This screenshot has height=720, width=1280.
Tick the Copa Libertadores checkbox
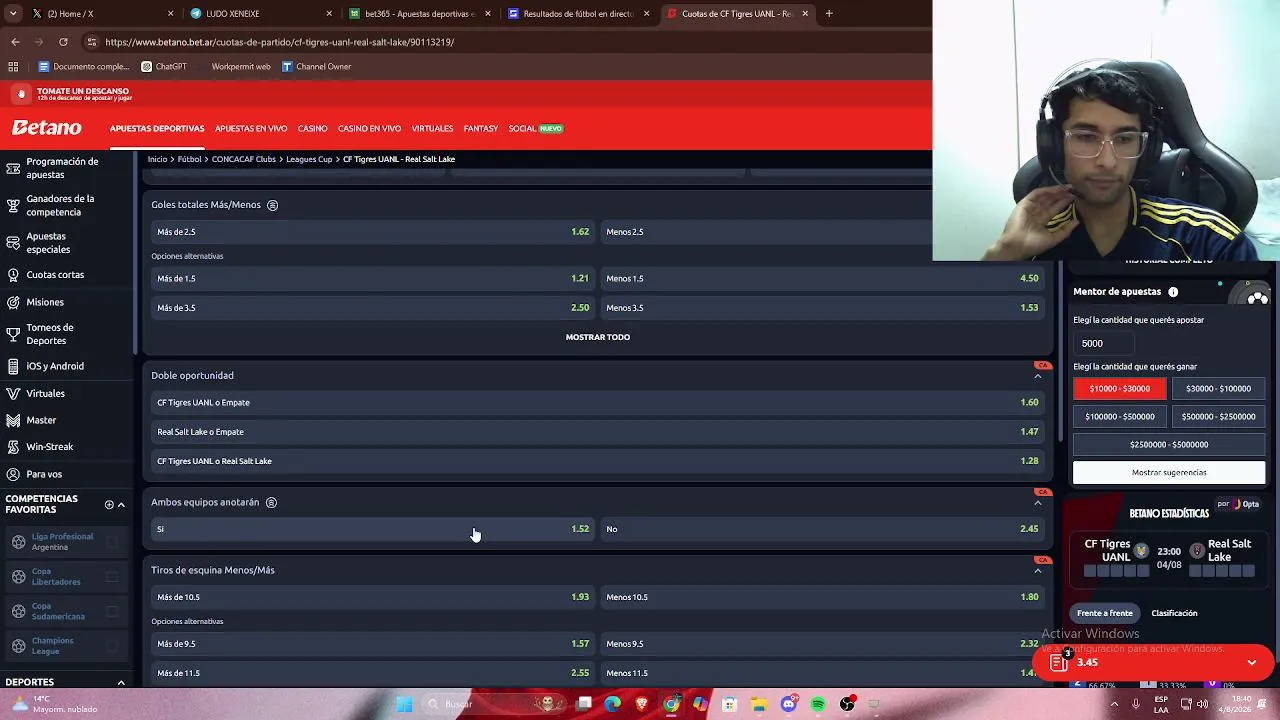[x=112, y=577]
